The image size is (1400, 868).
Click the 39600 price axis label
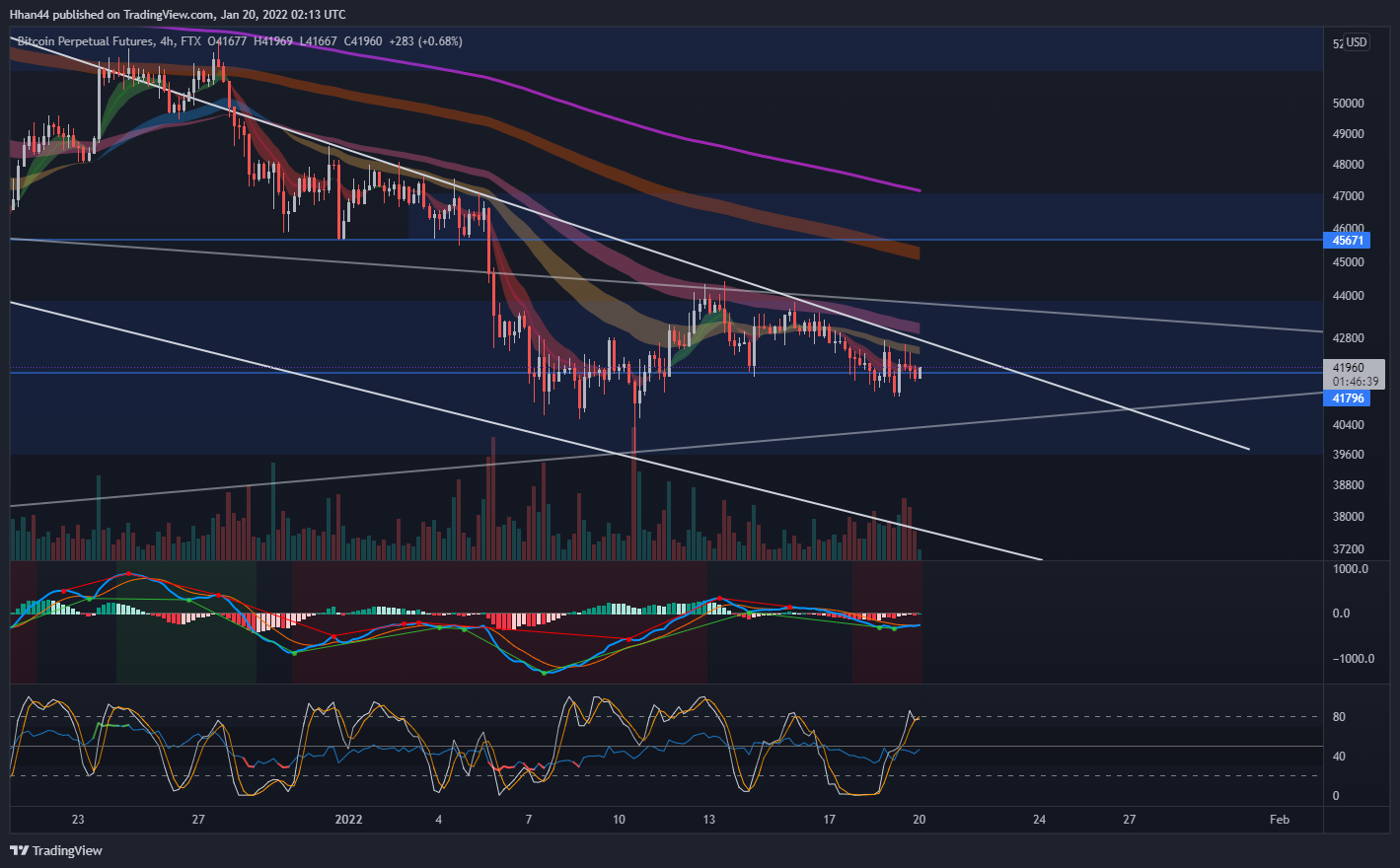1348,455
